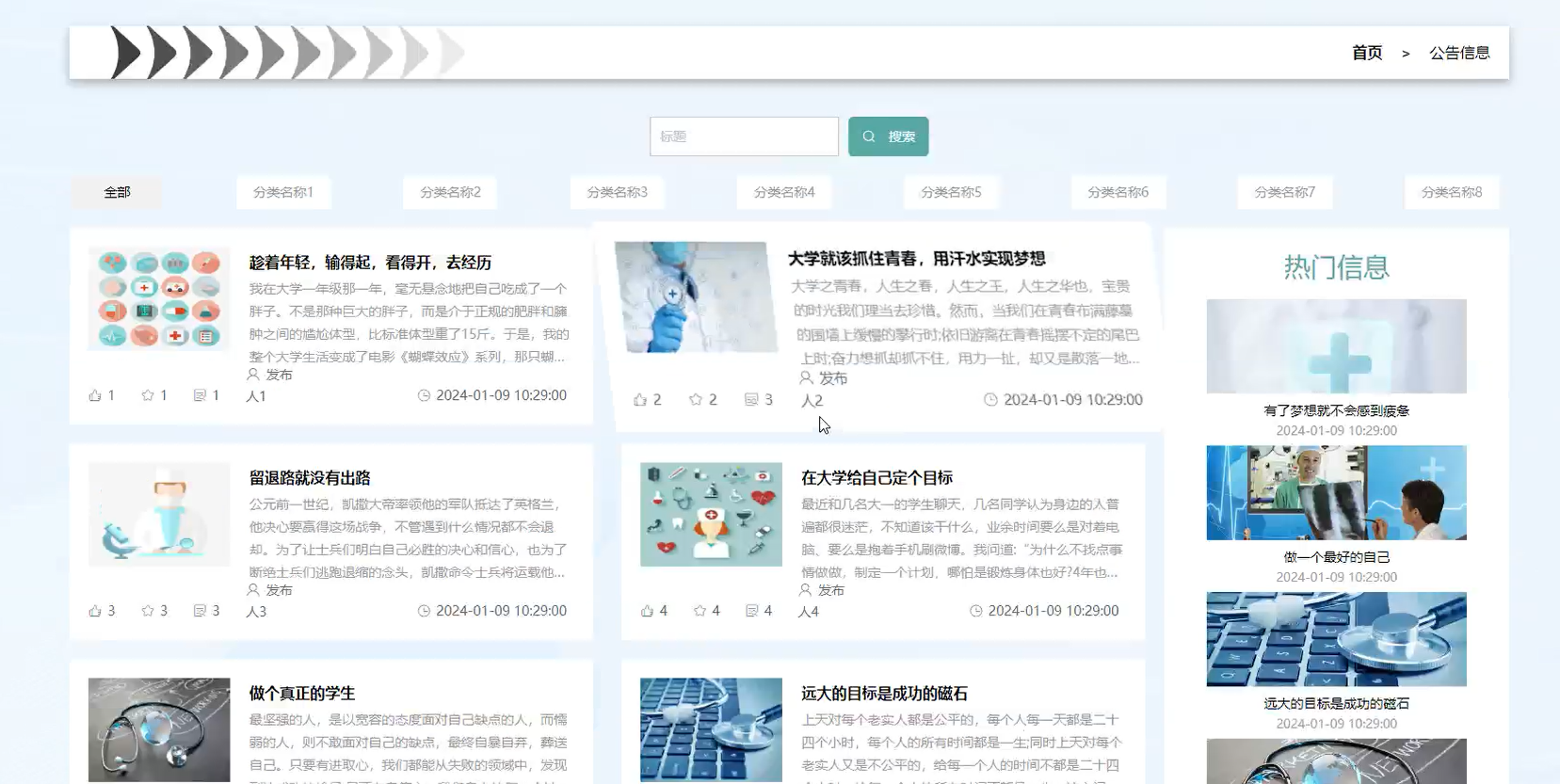The width and height of the screenshot is (1560, 784).
Task: Click cartoon doctor thumbnail of 留退路就没有出路
Action: click(159, 514)
